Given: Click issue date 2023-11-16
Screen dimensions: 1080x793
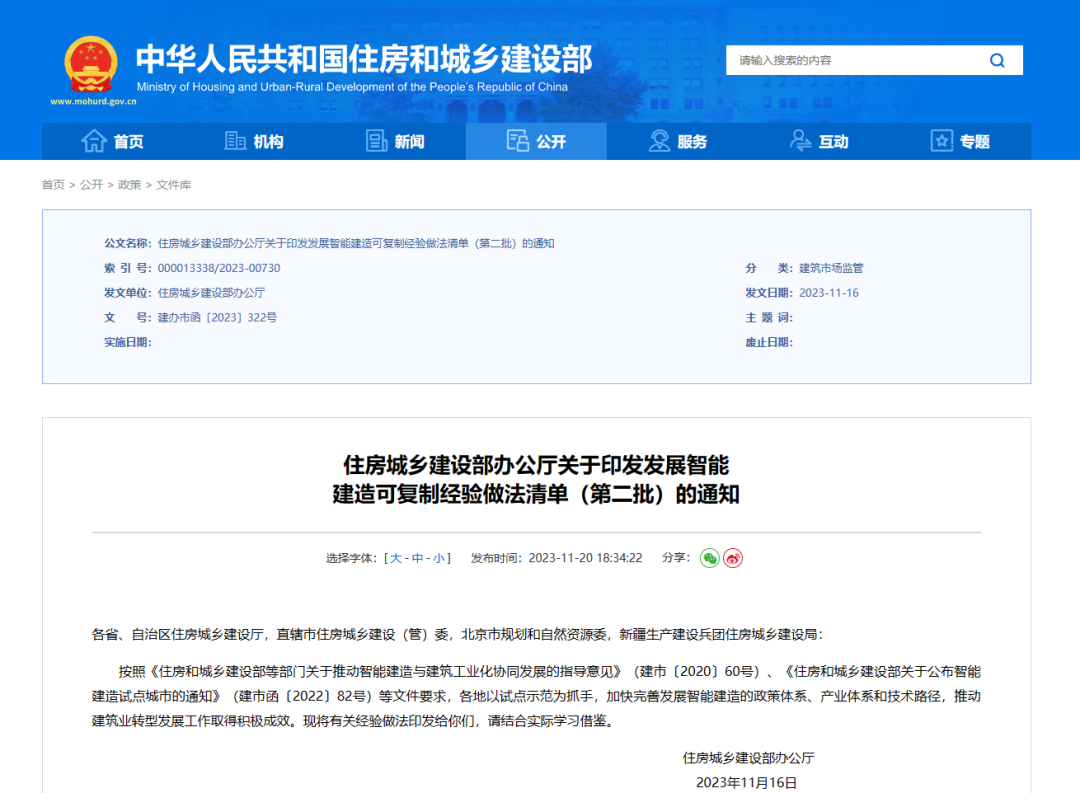Looking at the screenshot, I should pos(829,293).
